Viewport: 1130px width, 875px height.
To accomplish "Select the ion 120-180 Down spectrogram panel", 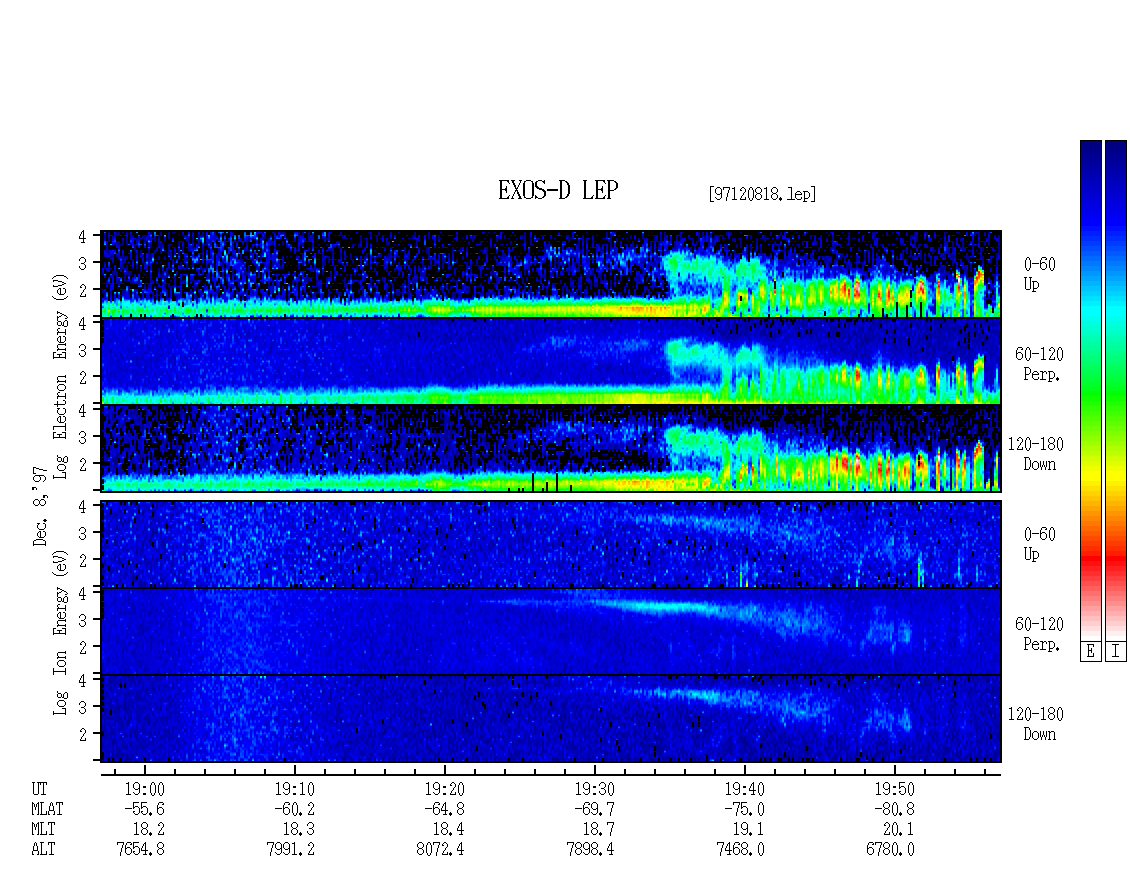I will (551, 719).
